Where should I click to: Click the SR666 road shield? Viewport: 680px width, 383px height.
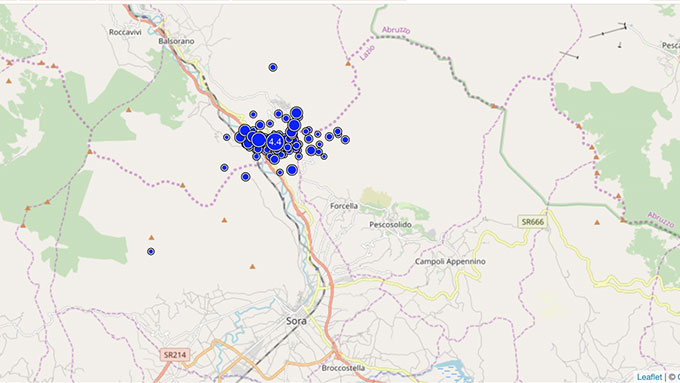coord(533,222)
